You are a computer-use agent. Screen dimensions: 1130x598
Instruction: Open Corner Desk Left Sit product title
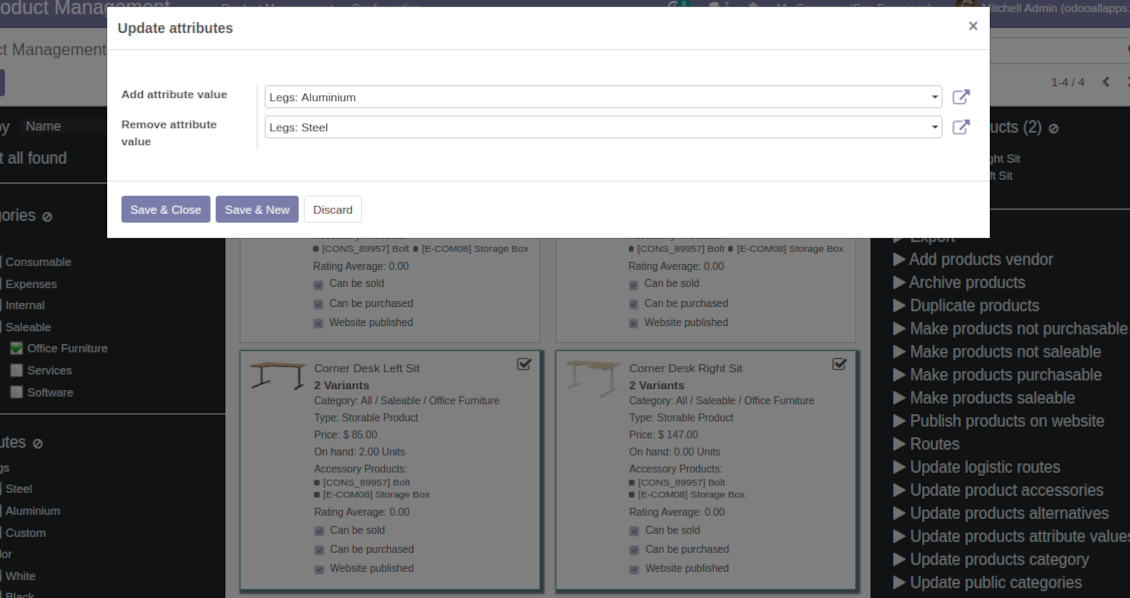[x=366, y=368]
